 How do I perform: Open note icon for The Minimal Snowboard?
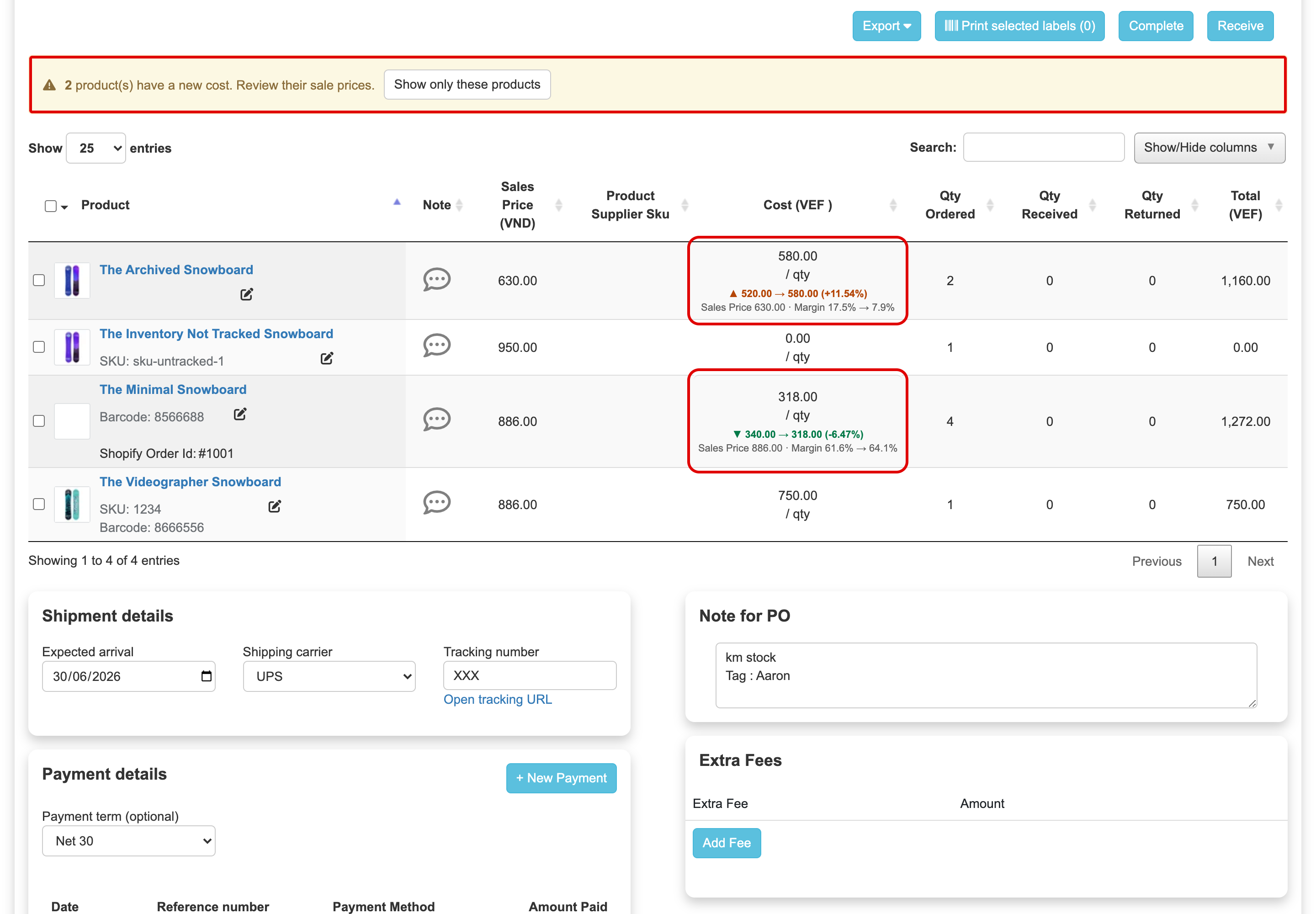coord(436,420)
